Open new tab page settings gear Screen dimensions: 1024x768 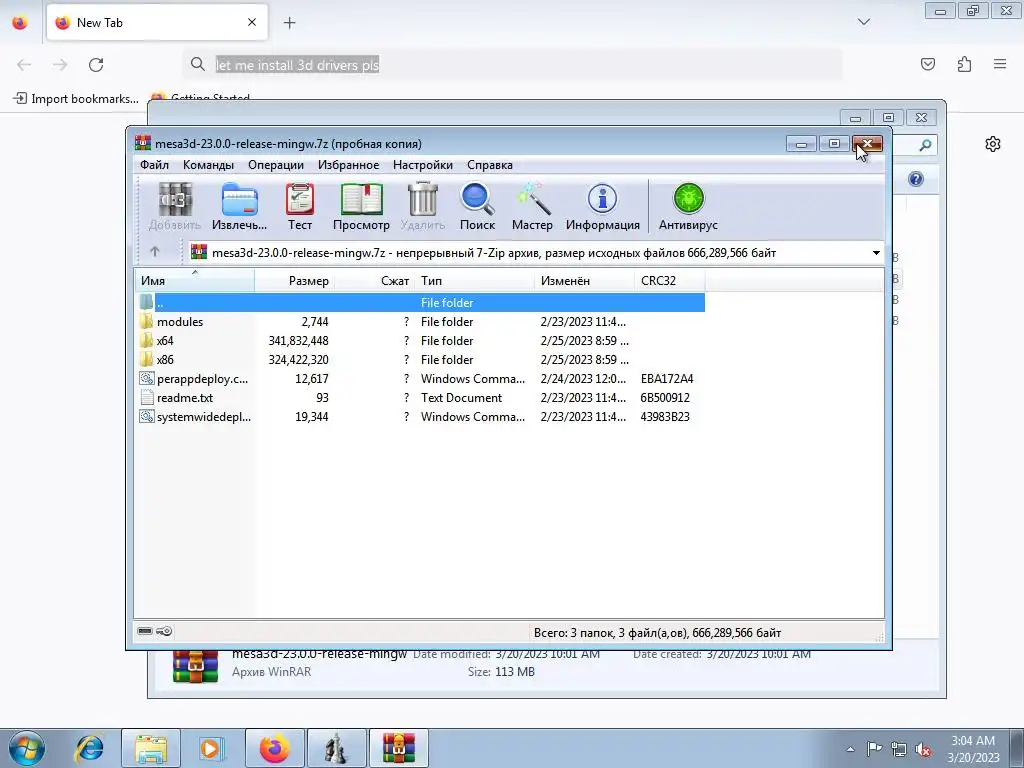pyautogui.click(x=993, y=144)
